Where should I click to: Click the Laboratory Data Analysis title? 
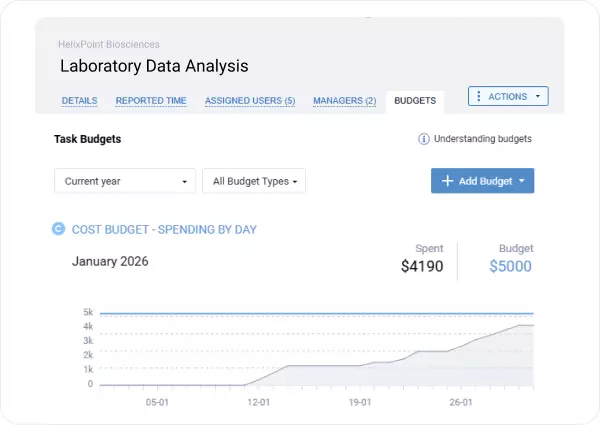click(154, 66)
